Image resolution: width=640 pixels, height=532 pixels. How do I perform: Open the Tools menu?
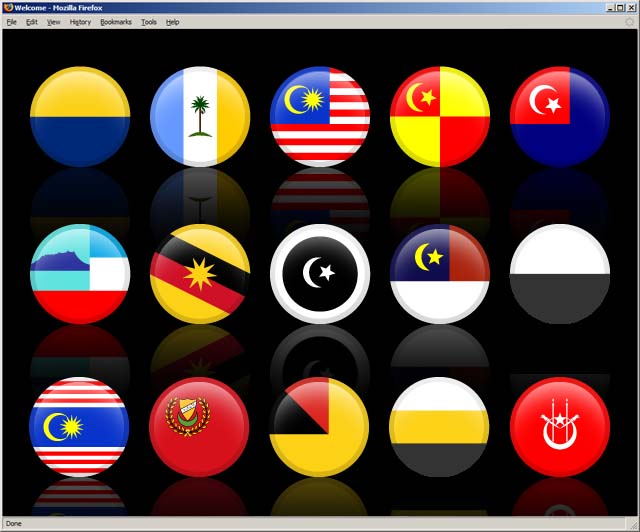tap(149, 22)
